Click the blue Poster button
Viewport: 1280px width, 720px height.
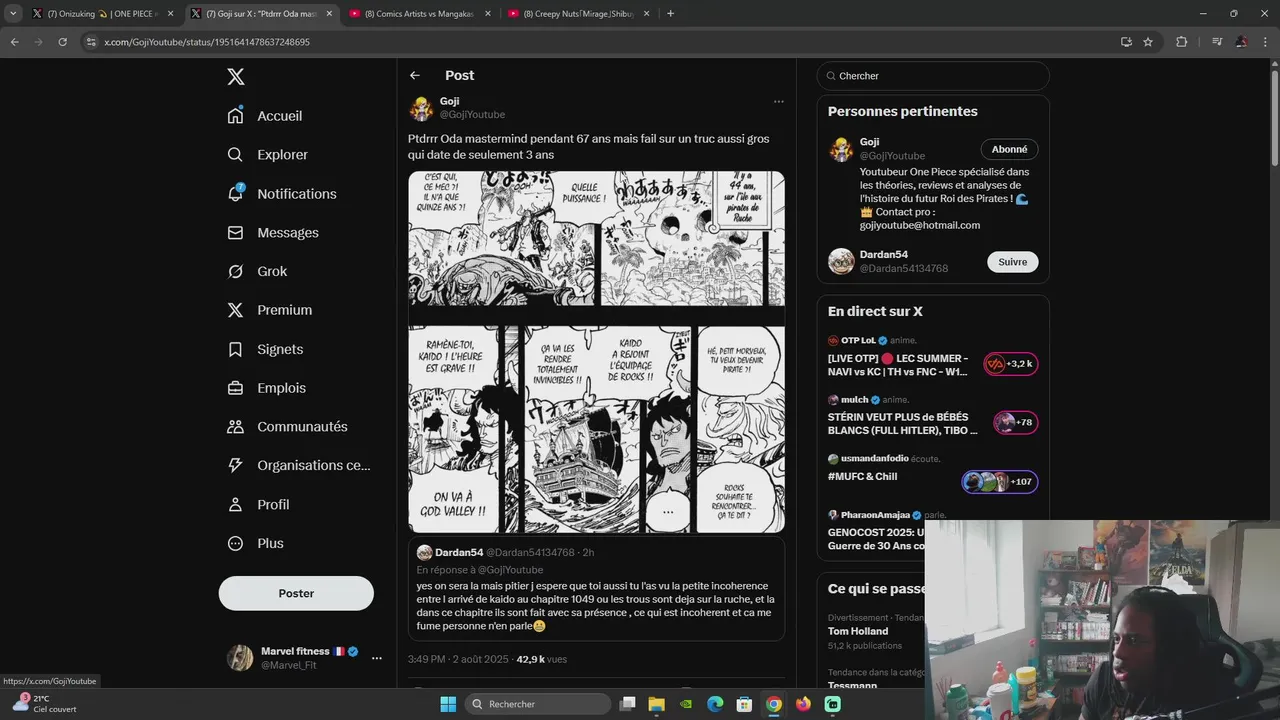(296, 593)
